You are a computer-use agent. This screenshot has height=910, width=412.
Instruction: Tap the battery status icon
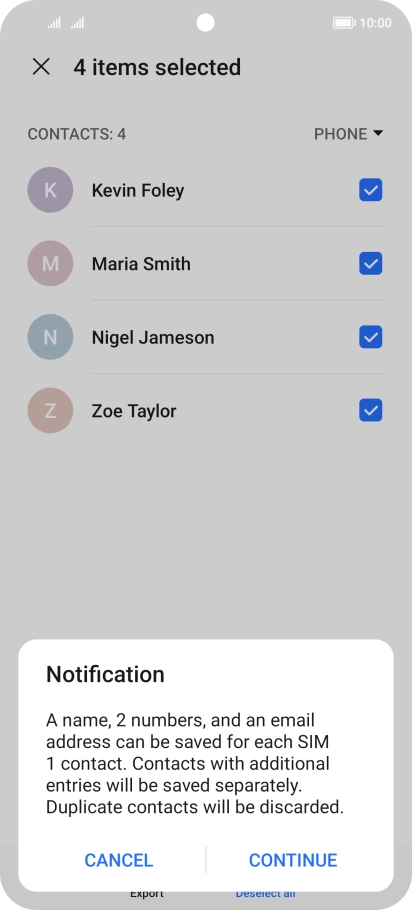(344, 23)
